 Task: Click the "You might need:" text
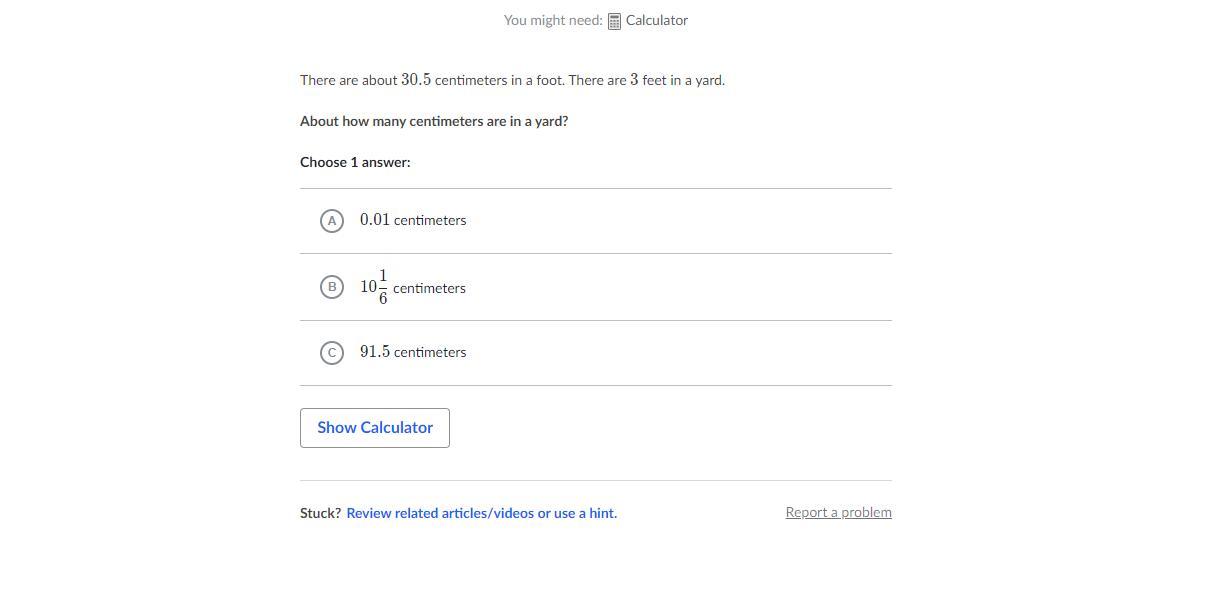[553, 20]
